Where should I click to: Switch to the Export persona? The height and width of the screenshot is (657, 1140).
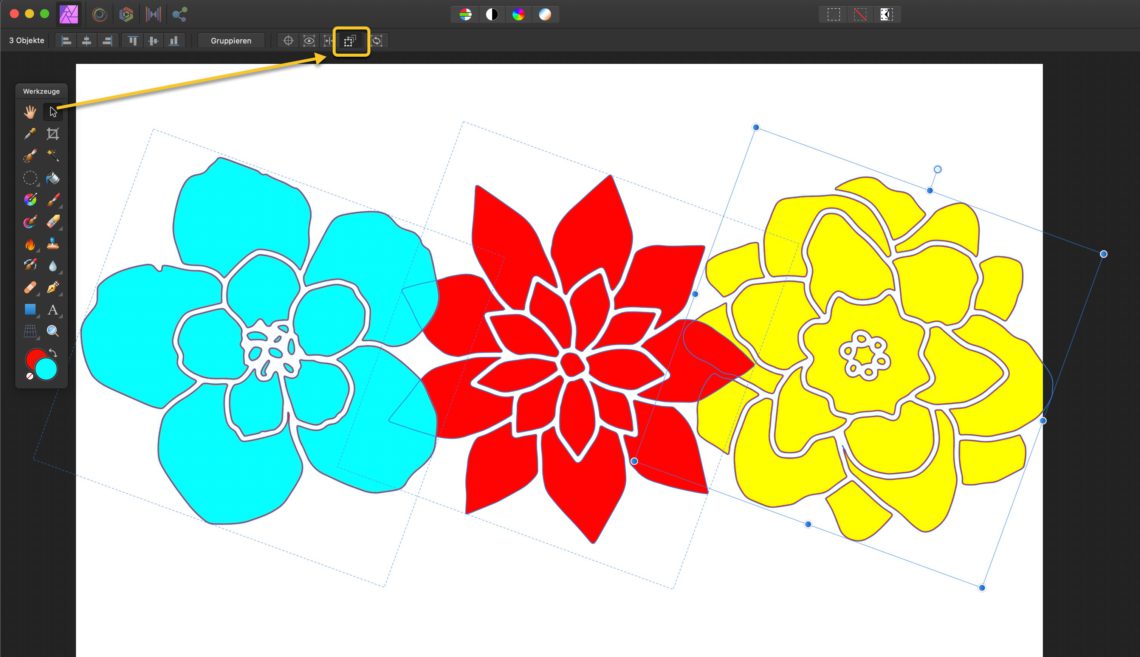click(180, 14)
